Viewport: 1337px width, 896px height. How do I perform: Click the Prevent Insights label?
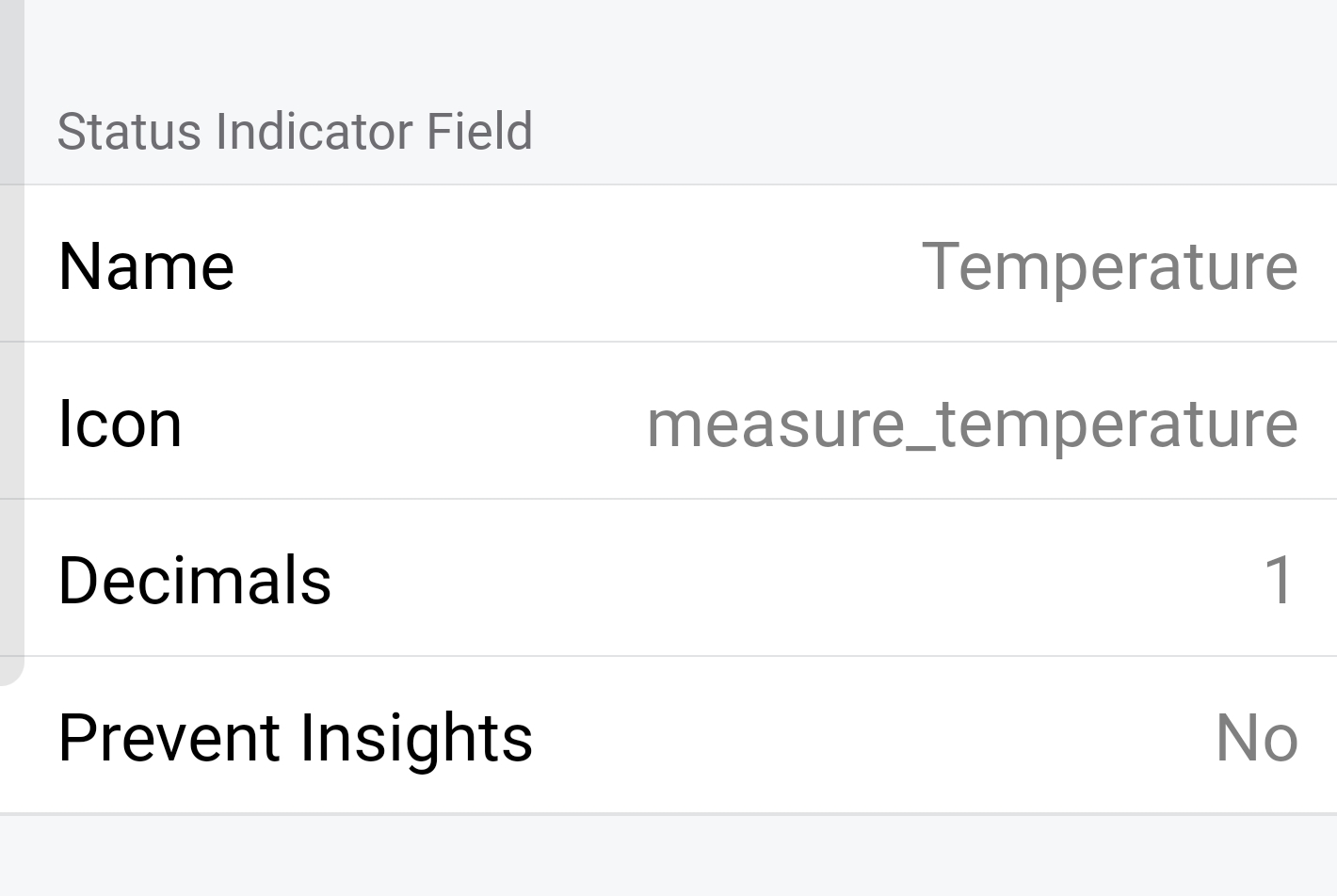click(295, 737)
